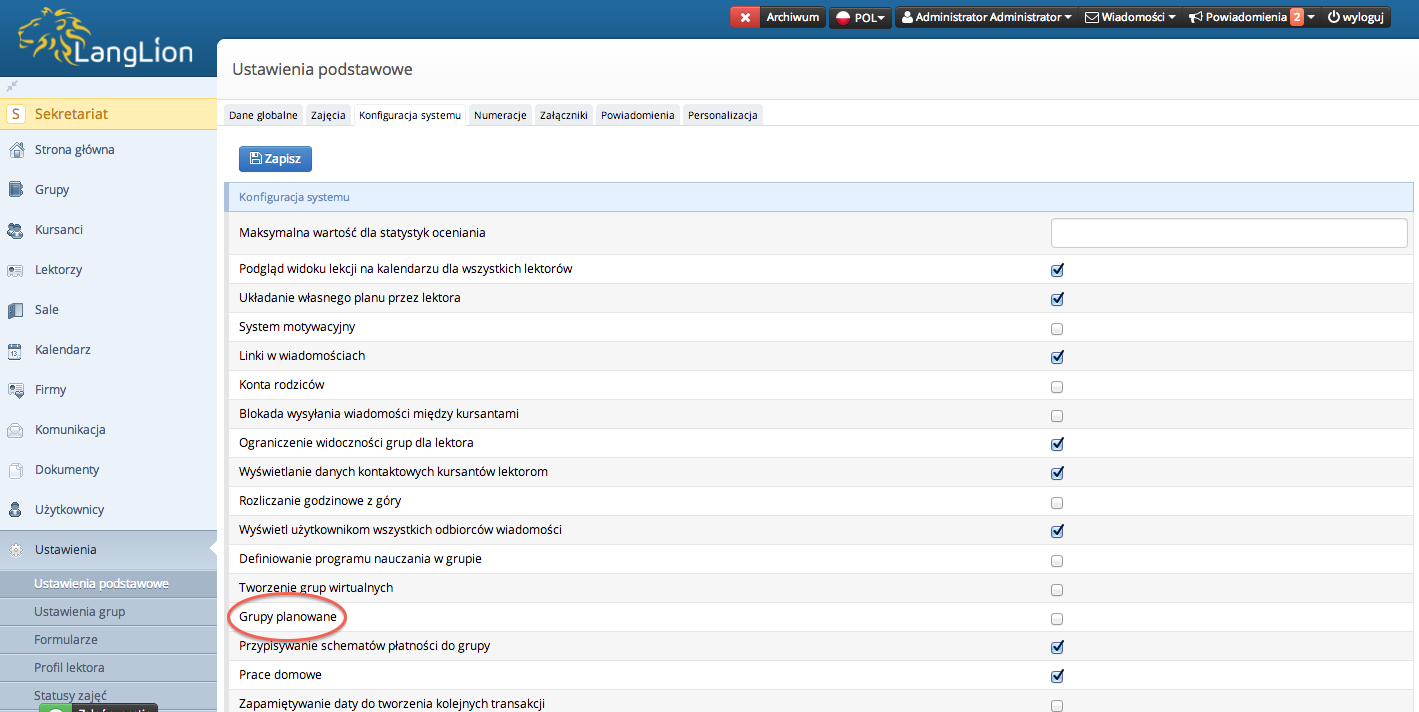Uncheck the Prace domowe option
The height and width of the screenshot is (712, 1419).
click(1057, 676)
